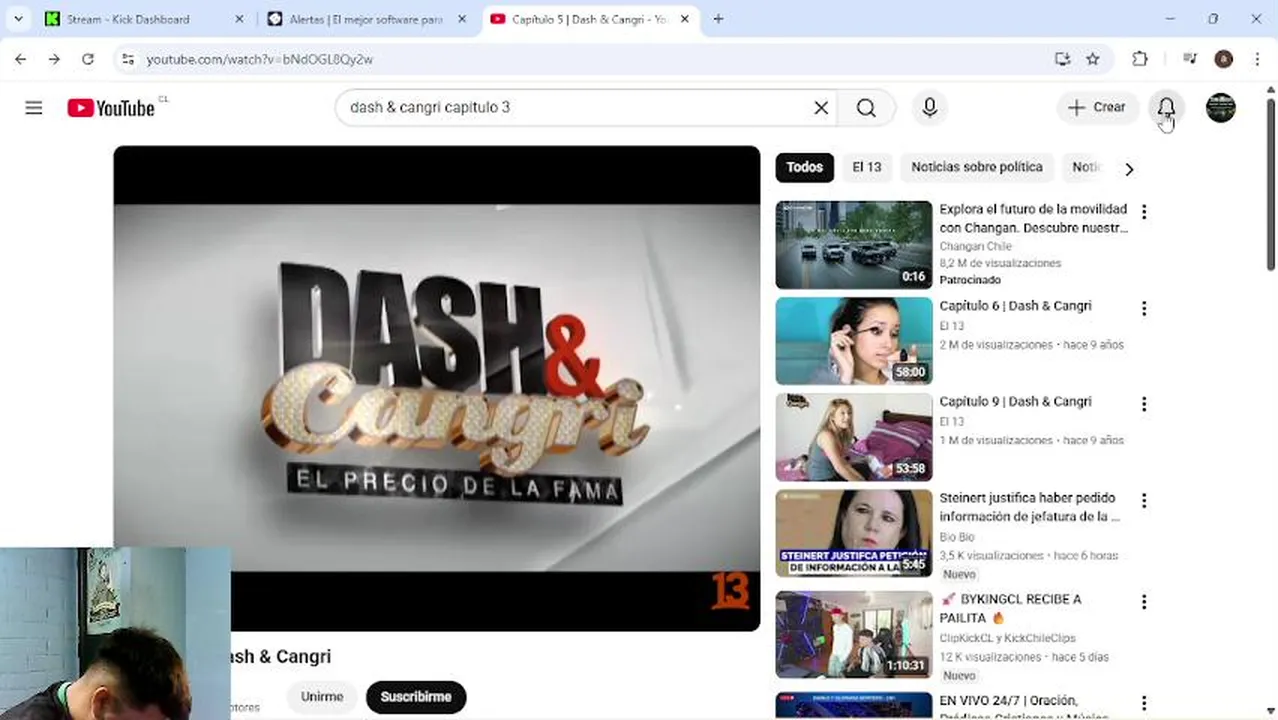
Task: Open the Chrome profile avatar
Action: pyautogui.click(x=1223, y=59)
